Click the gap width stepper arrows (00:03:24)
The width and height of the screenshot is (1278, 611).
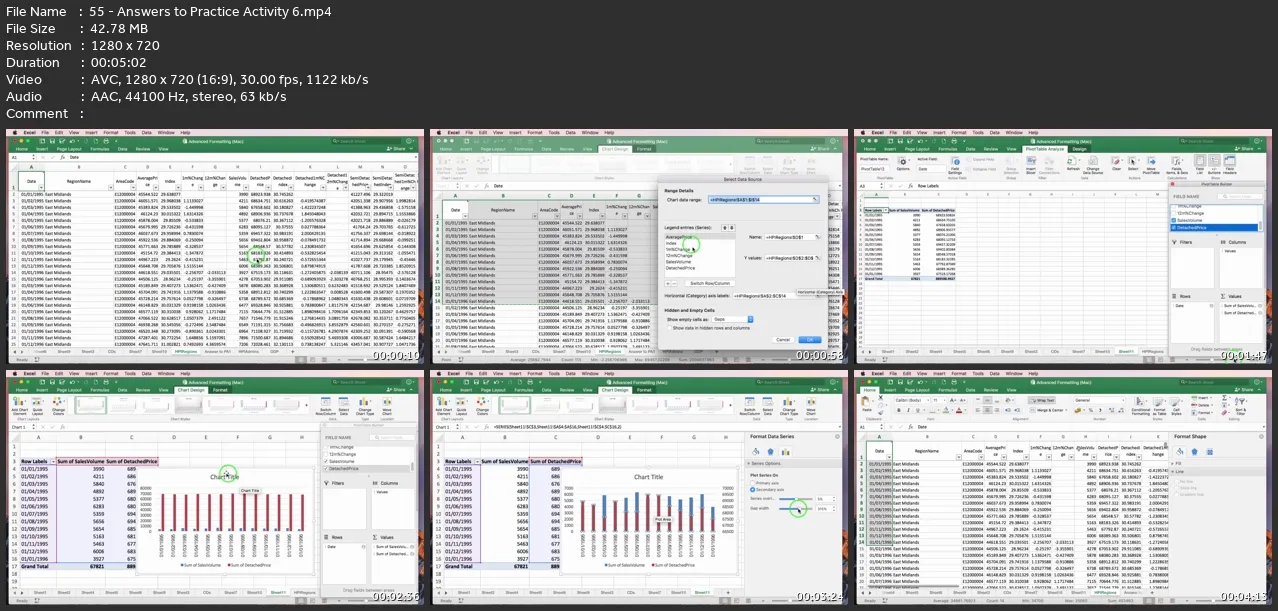click(834, 509)
